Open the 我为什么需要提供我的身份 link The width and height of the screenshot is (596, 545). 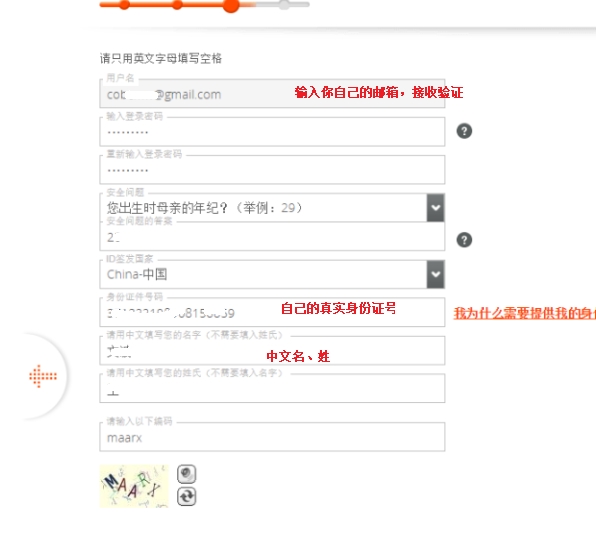tap(525, 313)
